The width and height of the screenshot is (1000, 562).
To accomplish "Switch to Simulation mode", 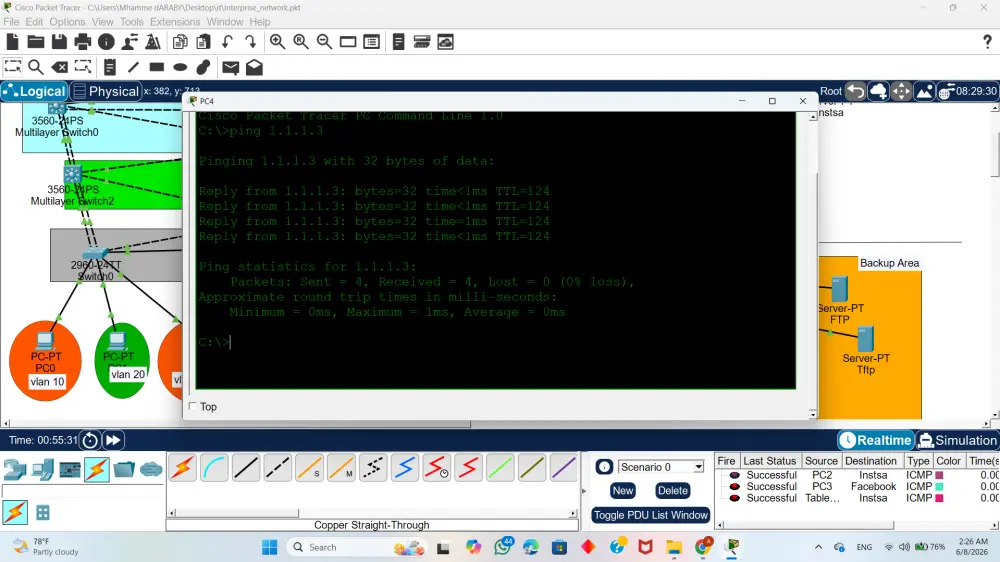I will (x=958, y=440).
